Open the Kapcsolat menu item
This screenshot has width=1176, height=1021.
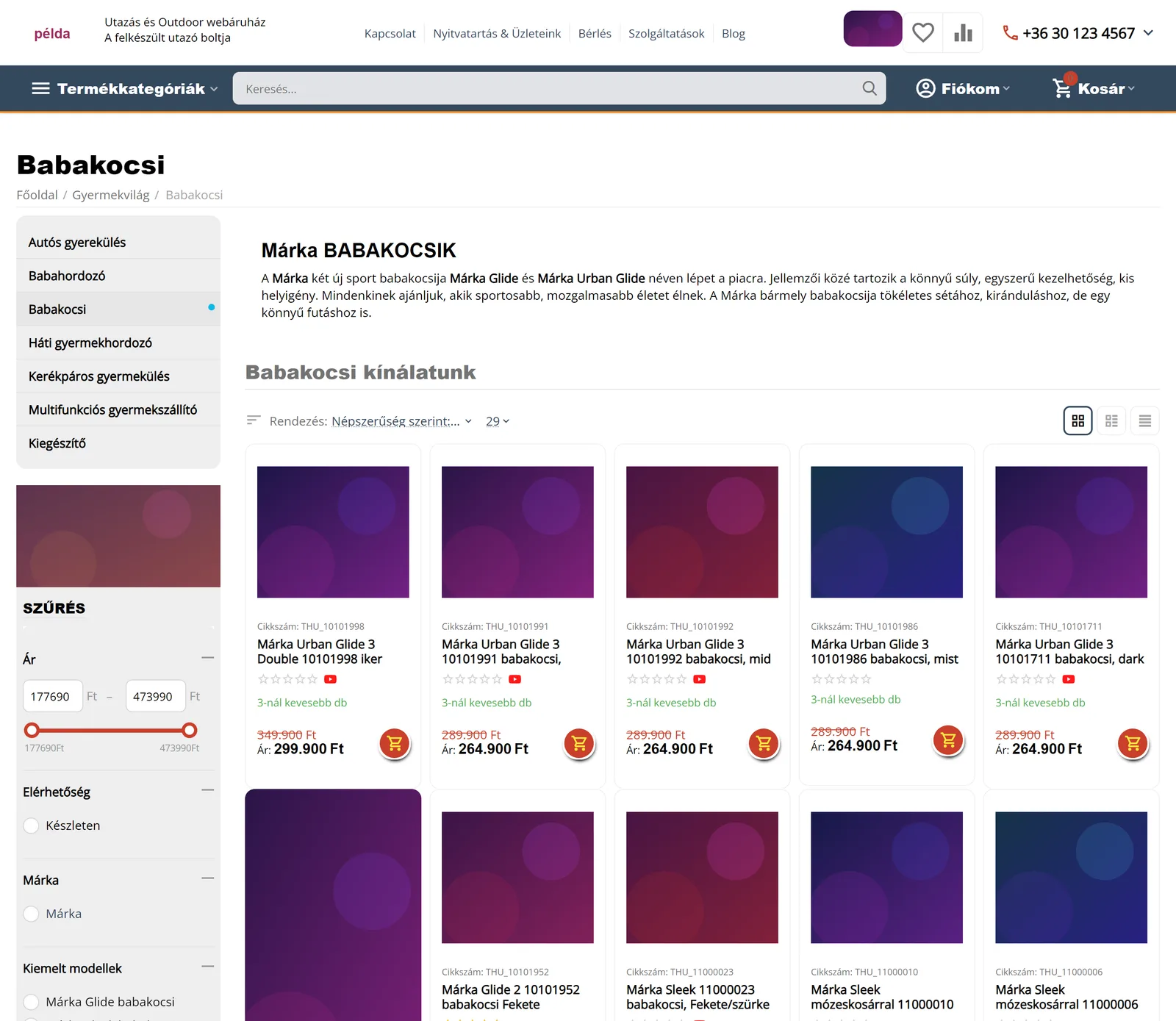pos(390,34)
